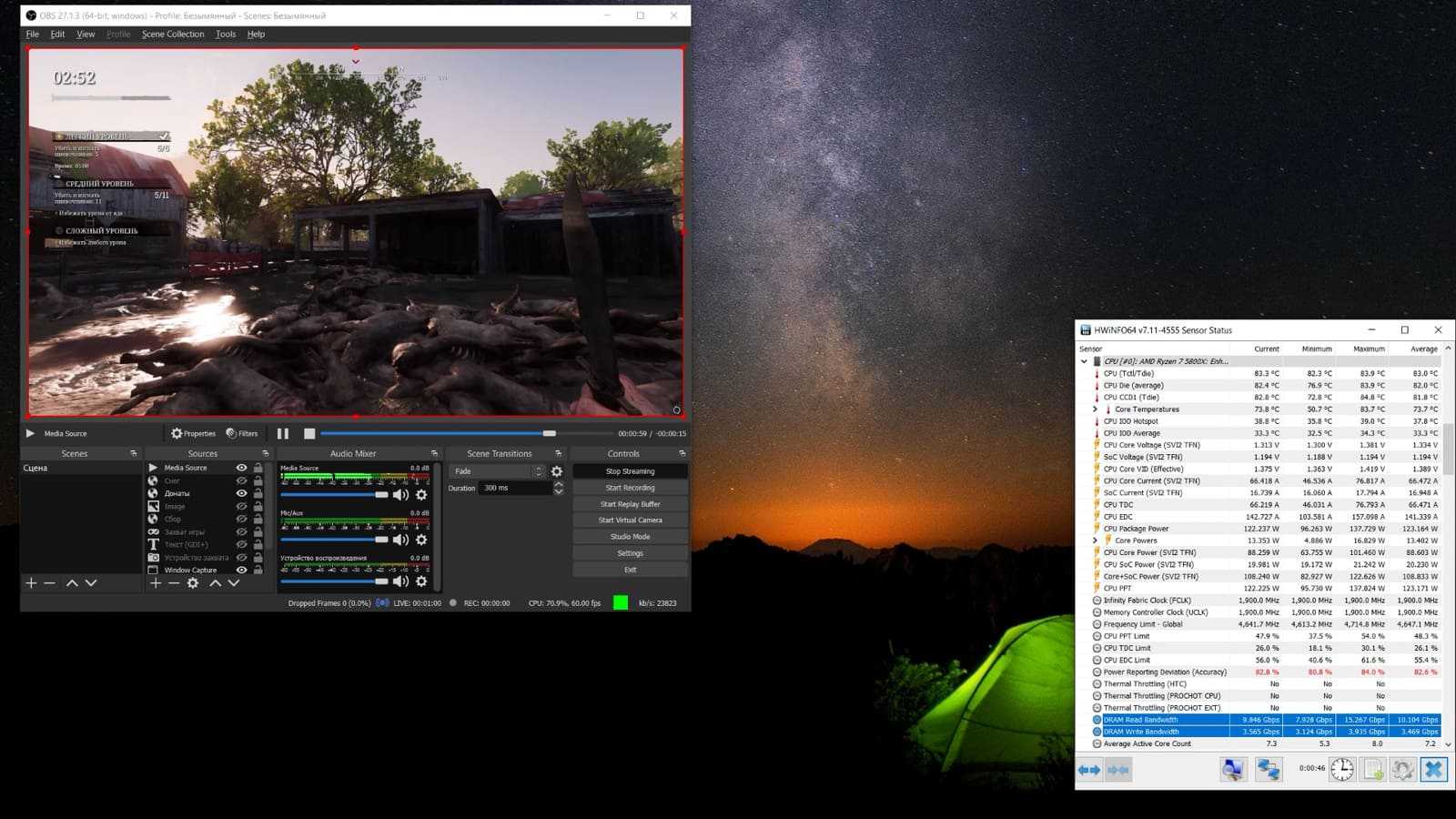Toggle the lock on Media Source

click(x=258, y=468)
